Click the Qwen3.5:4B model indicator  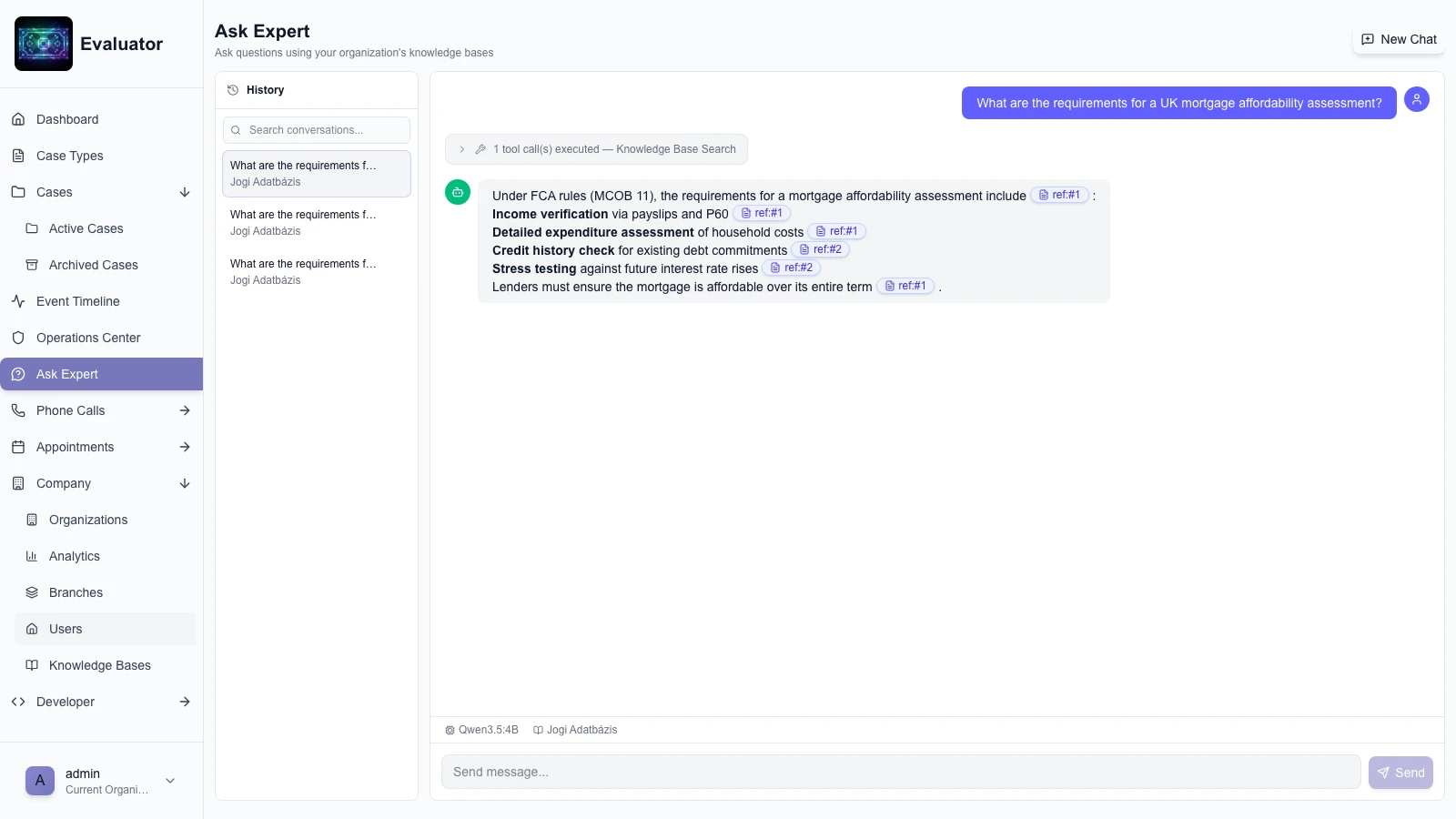click(x=481, y=730)
